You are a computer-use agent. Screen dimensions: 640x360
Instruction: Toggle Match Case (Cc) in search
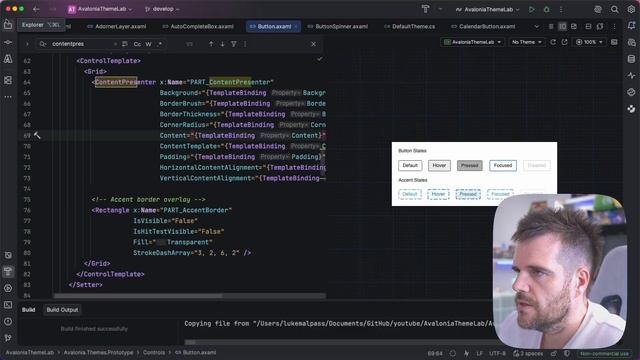coord(137,44)
